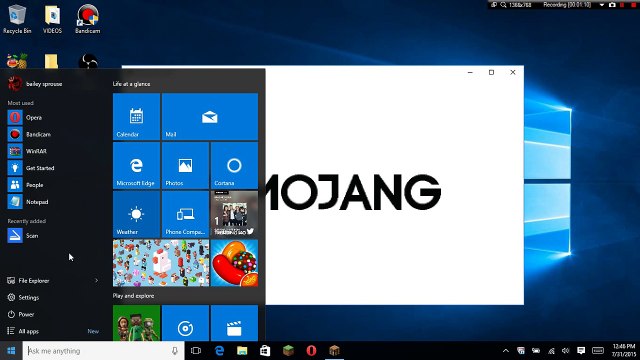Screen dimensions: 640x360
Task: Open the Wi-Fi network tray icon
Action: click(x=551, y=351)
